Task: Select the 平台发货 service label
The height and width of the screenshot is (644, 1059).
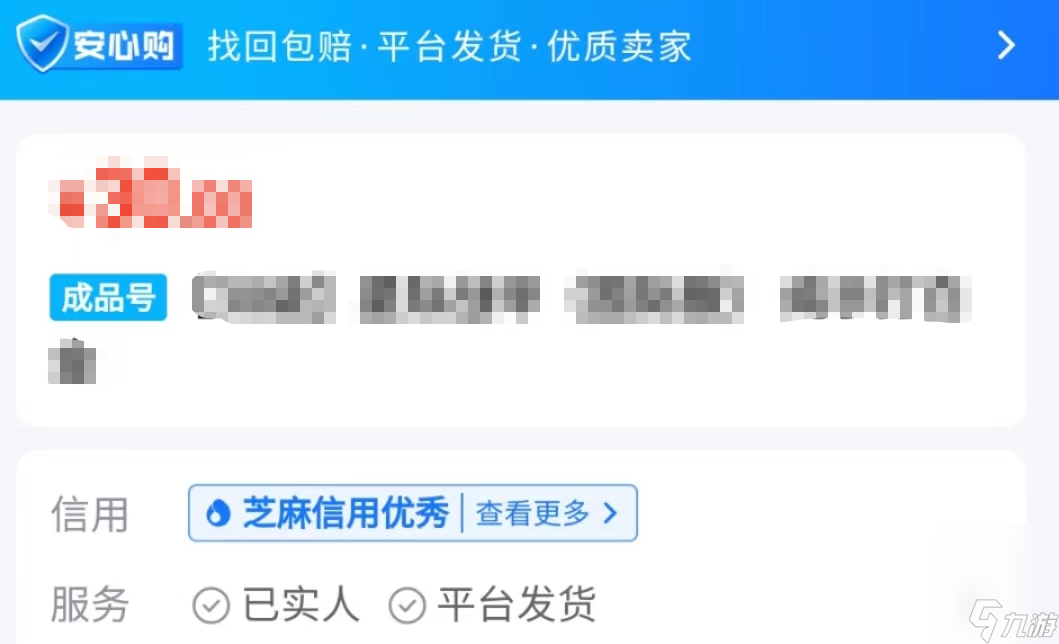Action: coord(517,604)
